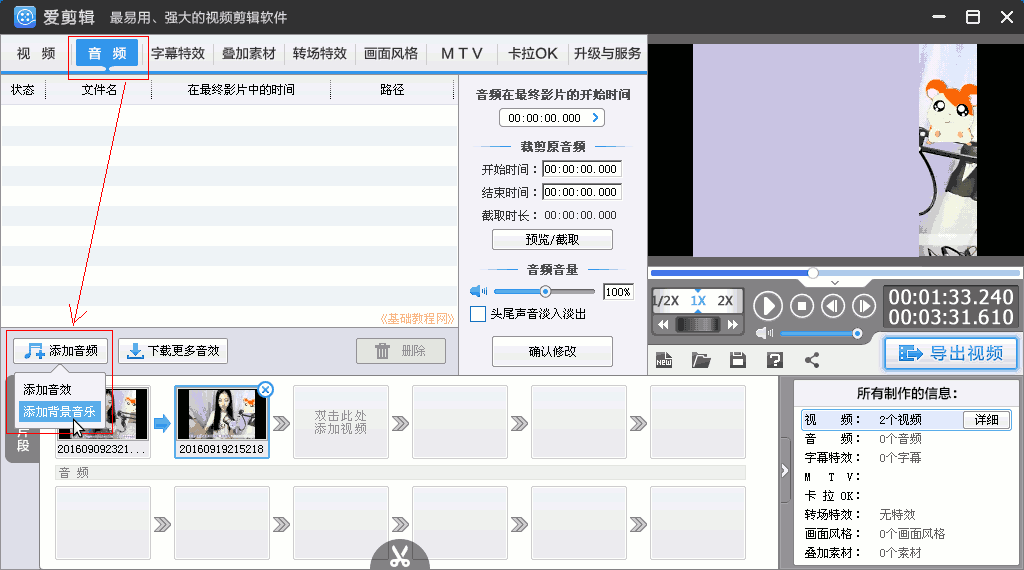
Task: Click the 导出视频 export button
Action: (x=950, y=353)
